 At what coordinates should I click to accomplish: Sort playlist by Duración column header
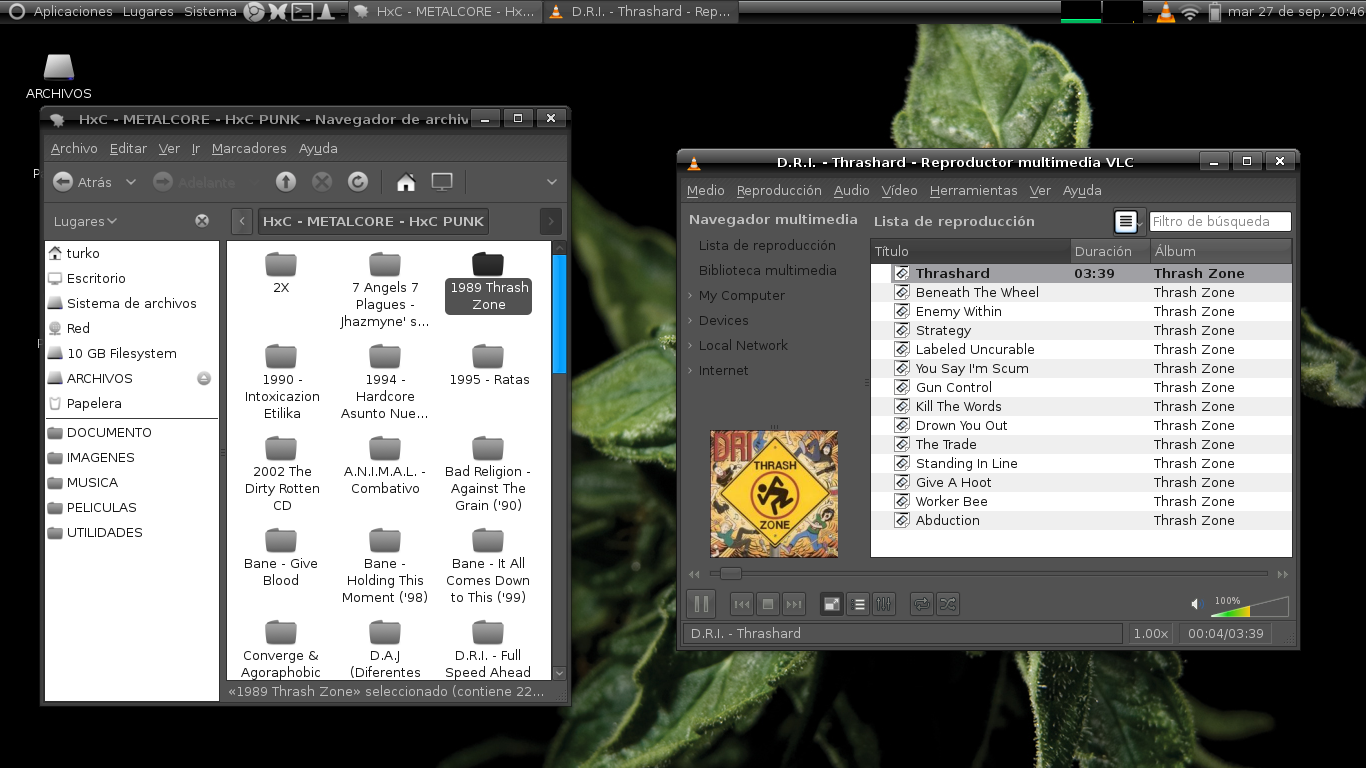pos(1110,251)
